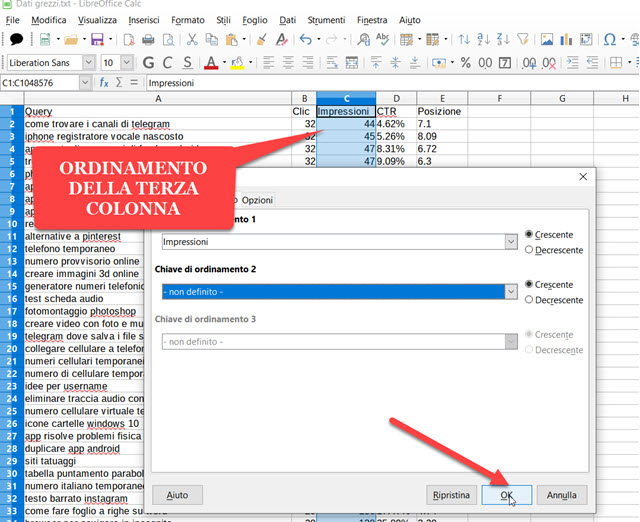Open sort key 2 'non definito' dropdown
The image size is (640, 522).
pyautogui.click(x=511, y=292)
